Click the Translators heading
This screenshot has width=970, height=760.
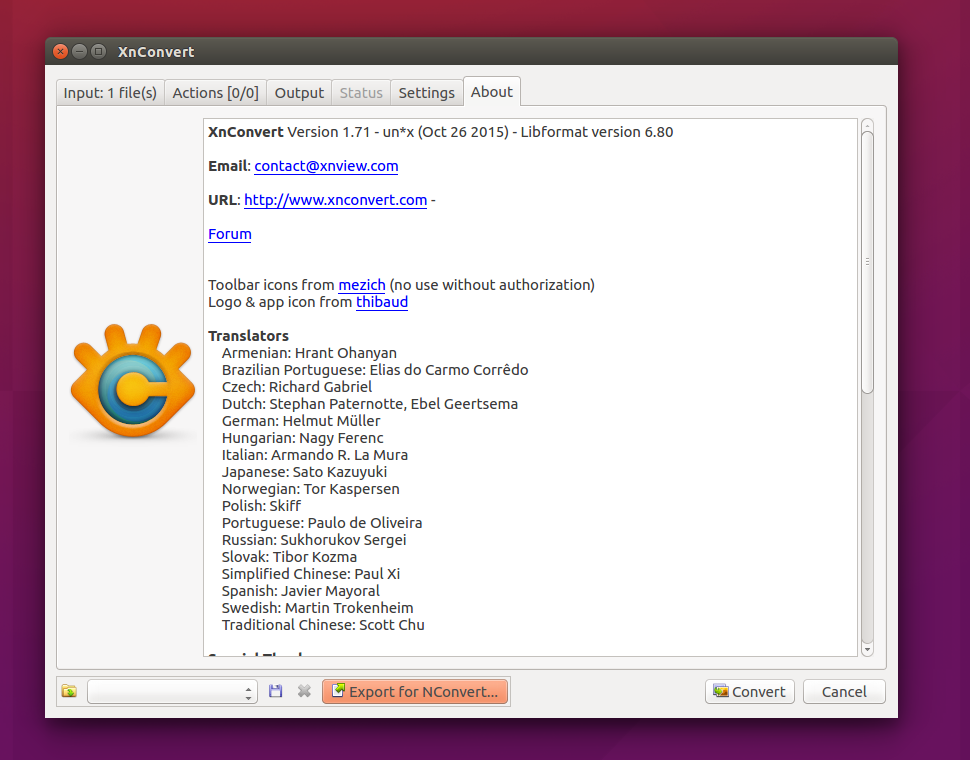[x=248, y=336]
